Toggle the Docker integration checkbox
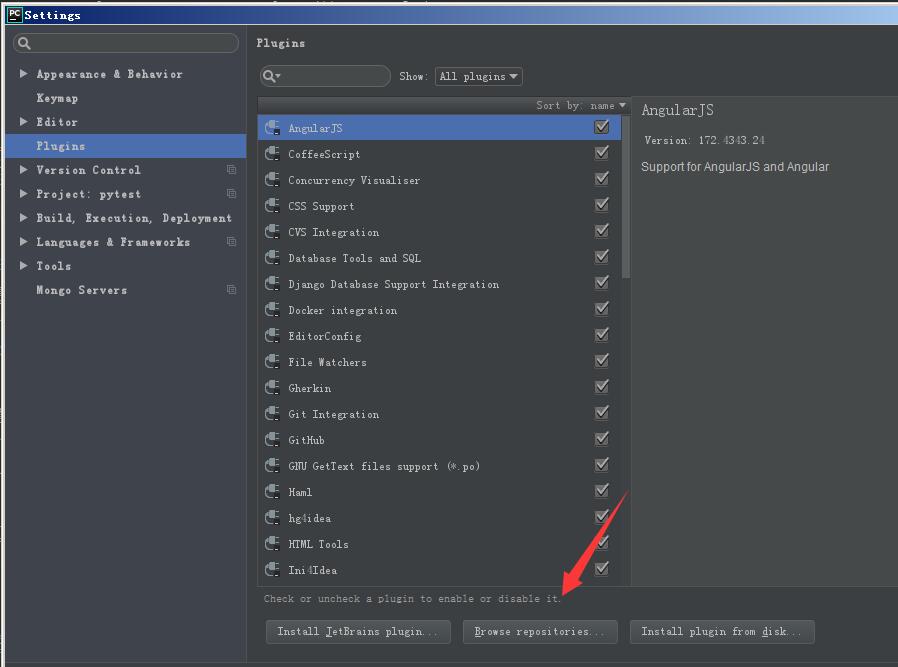This screenshot has width=898, height=667. 601,309
